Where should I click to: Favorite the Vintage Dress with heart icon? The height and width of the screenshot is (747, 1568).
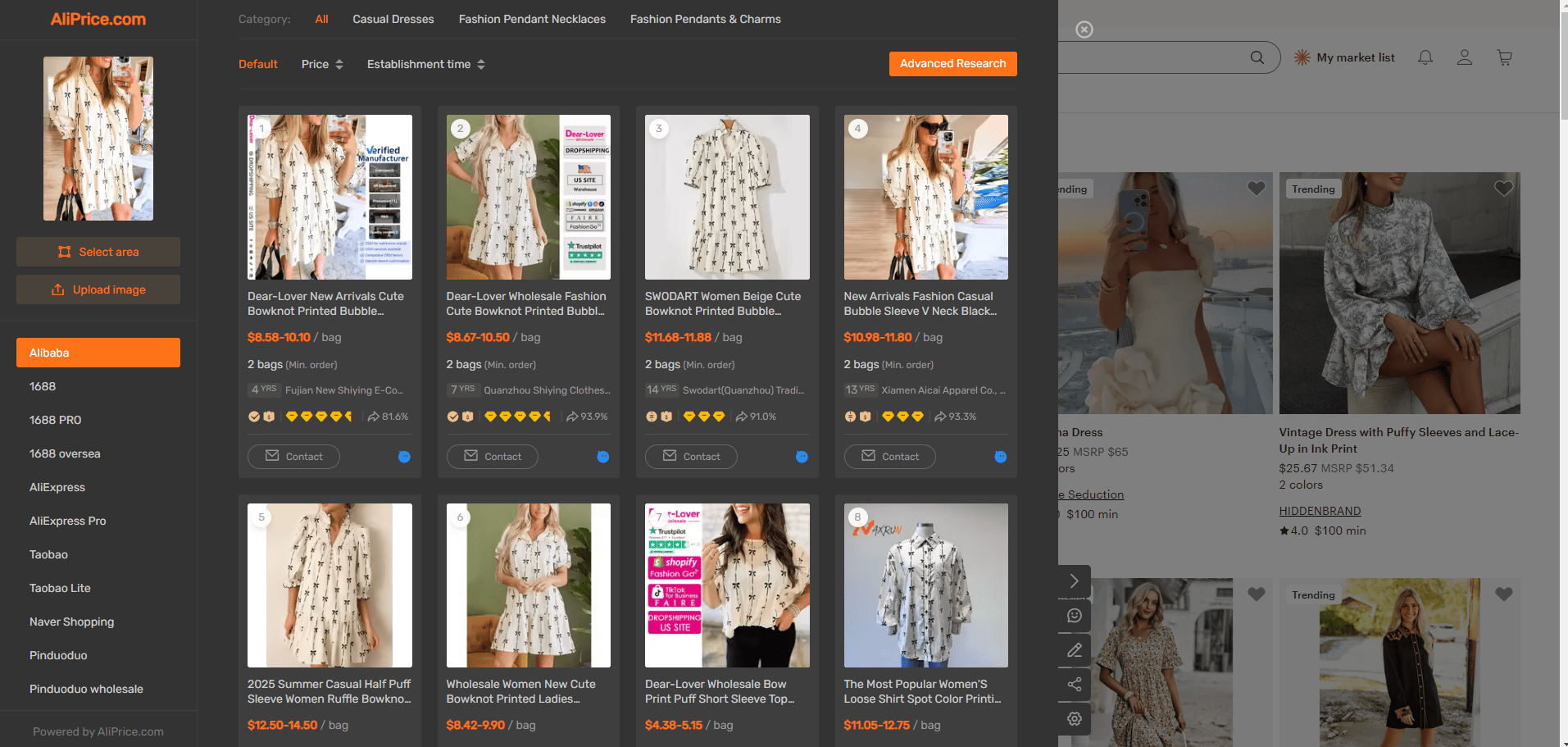[1504, 189]
